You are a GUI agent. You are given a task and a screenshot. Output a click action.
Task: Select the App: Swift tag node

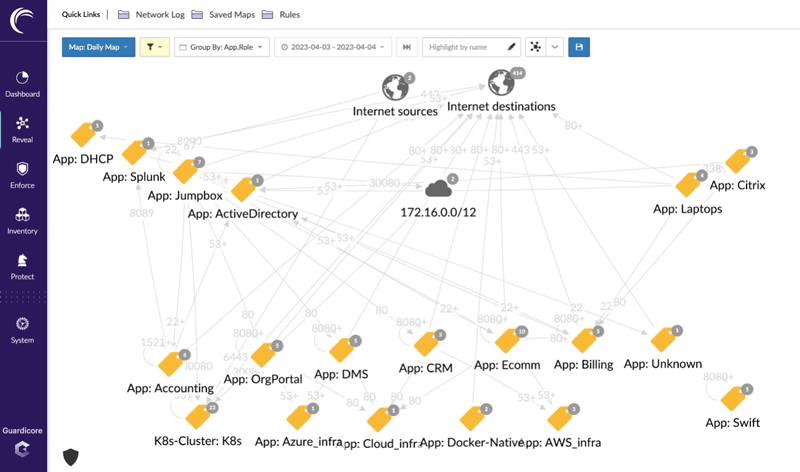[733, 399]
